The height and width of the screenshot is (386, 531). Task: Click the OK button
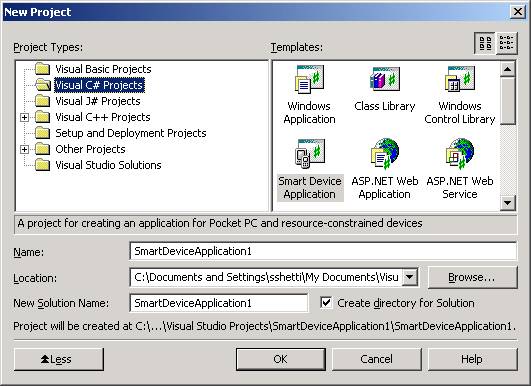tap(281, 359)
